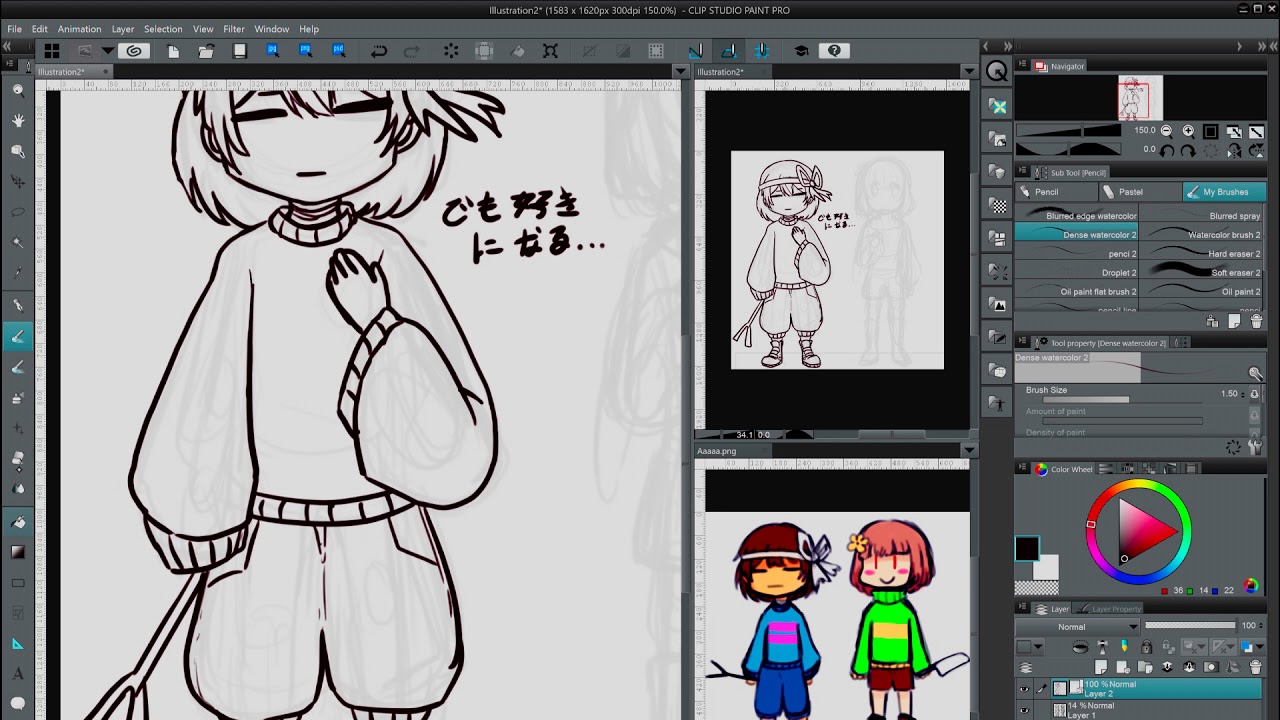
Task: Open the Navigator panel menu
Action: coord(1023,66)
